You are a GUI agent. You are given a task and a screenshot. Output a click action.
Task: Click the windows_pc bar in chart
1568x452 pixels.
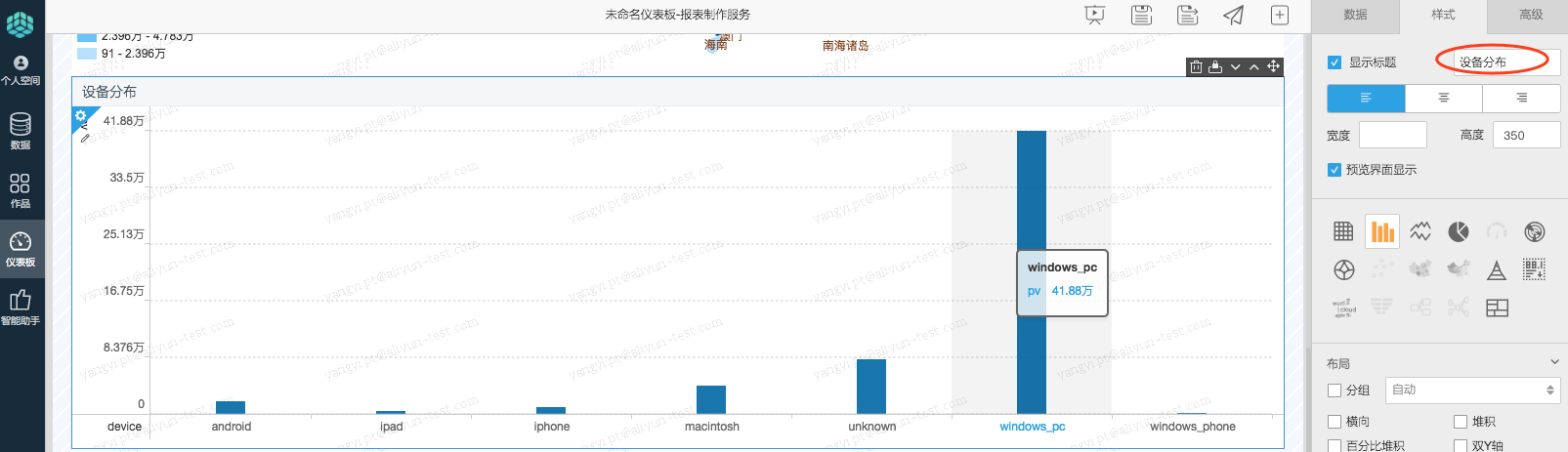(1032, 272)
